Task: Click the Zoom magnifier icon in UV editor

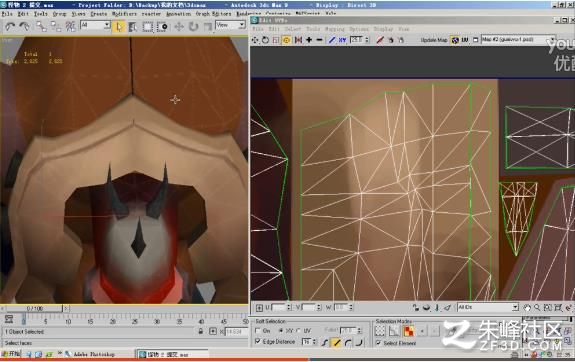Action: (x=537, y=308)
